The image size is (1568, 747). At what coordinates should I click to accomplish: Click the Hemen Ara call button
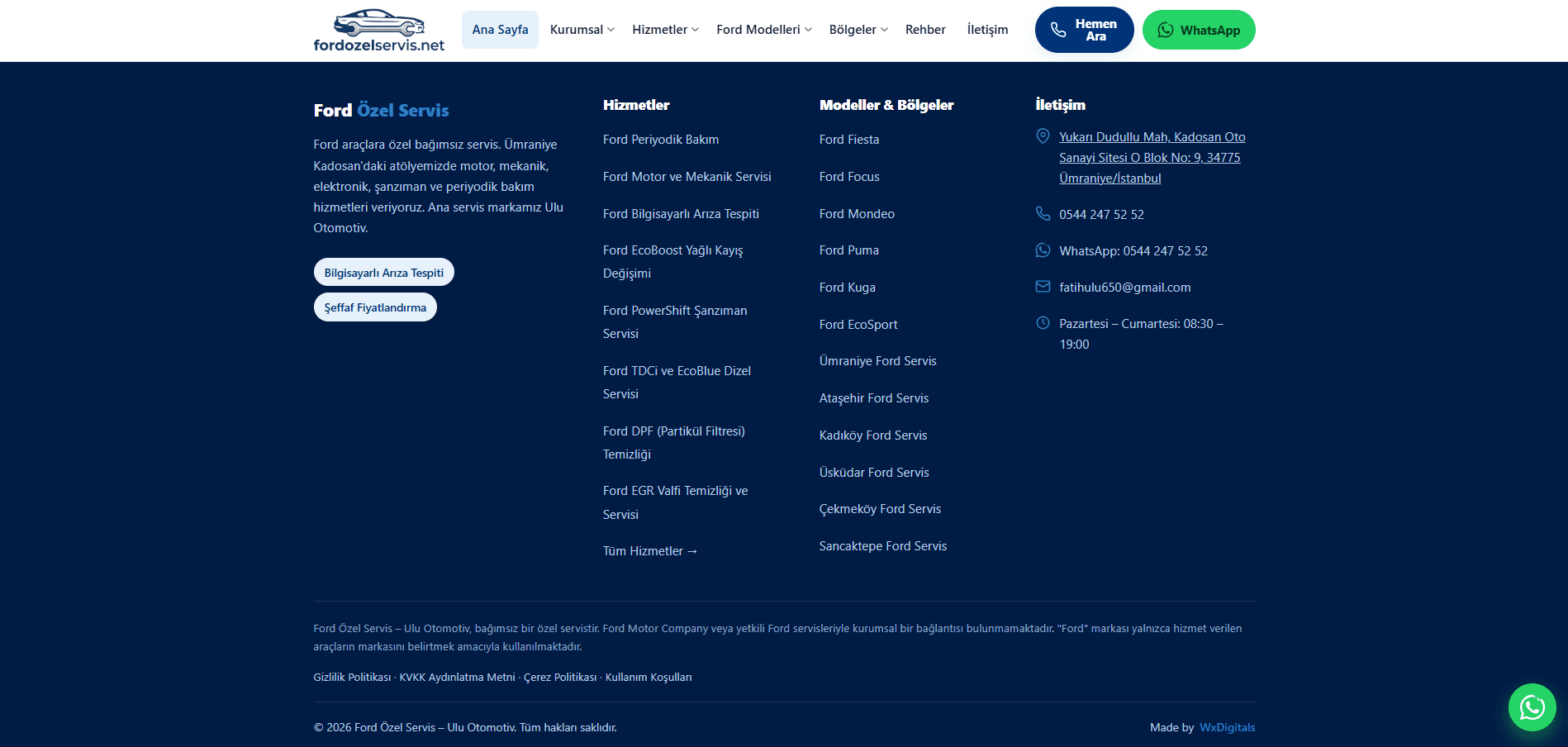[x=1084, y=30]
